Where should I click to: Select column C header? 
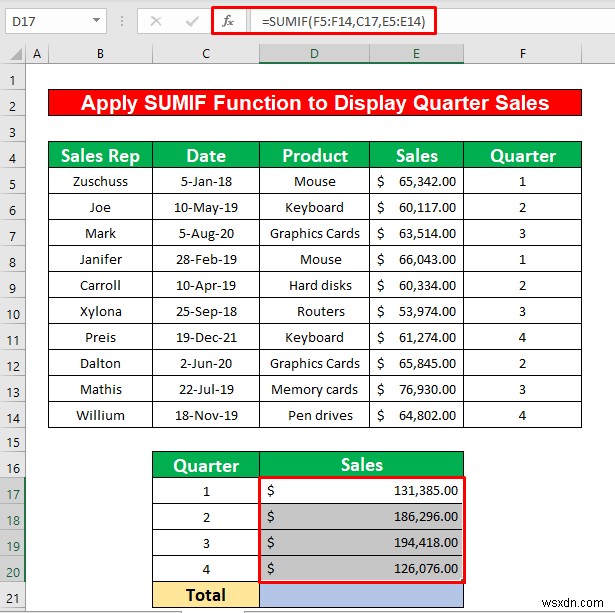pyautogui.click(x=206, y=54)
